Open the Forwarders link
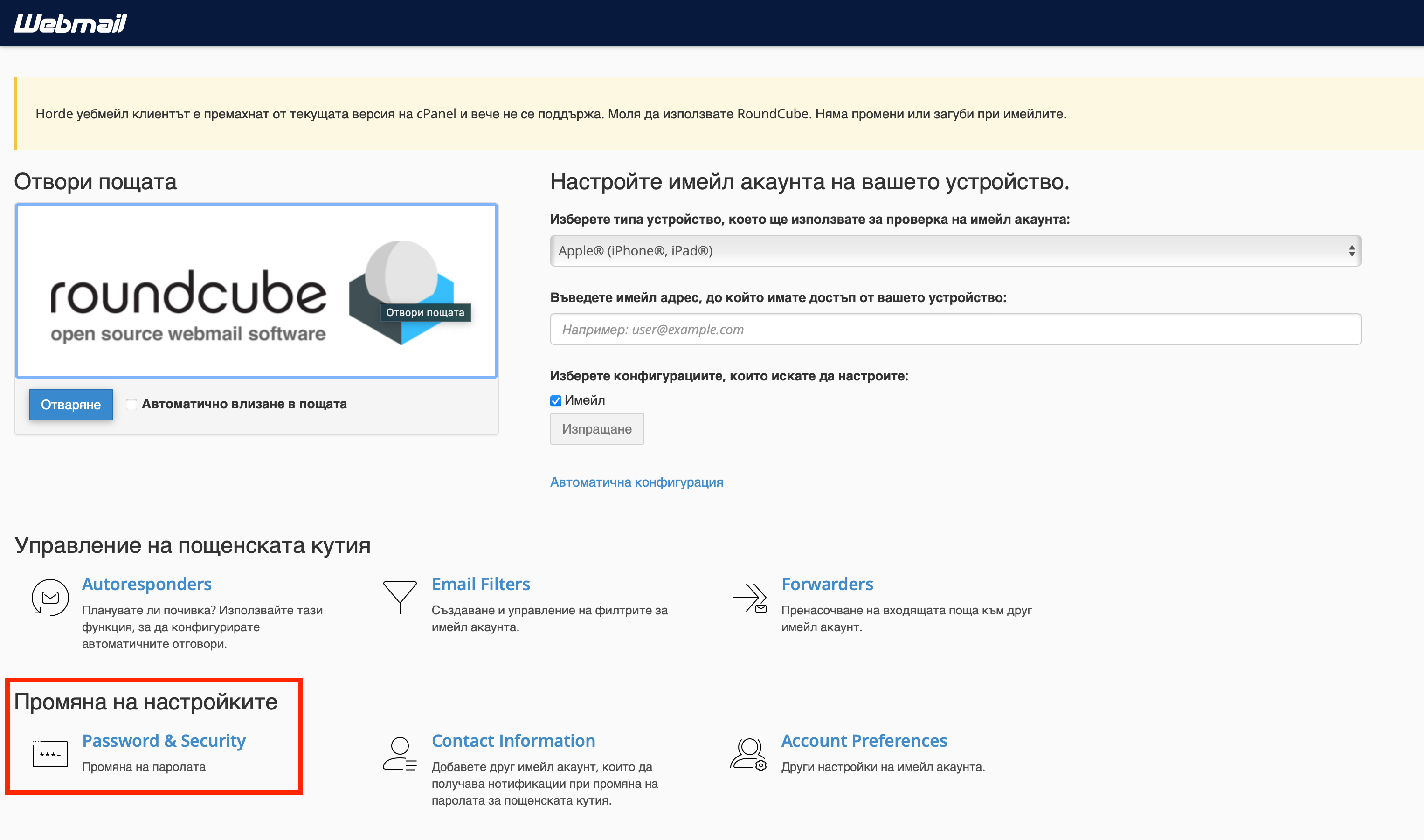Screen dimensions: 1424x840 [827, 584]
